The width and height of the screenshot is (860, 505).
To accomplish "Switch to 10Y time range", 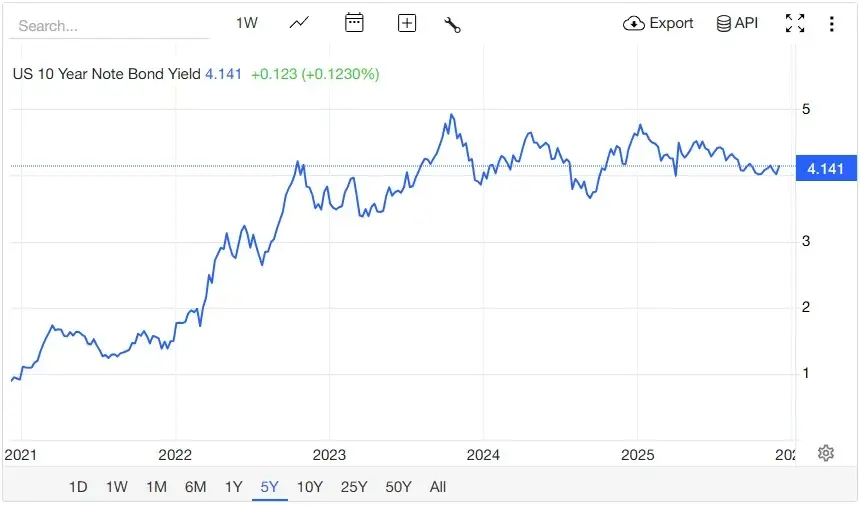I will coord(310,487).
